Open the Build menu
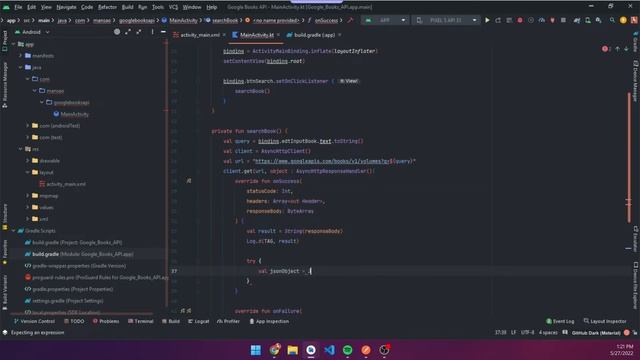640x360 pixels. click(127, 7)
